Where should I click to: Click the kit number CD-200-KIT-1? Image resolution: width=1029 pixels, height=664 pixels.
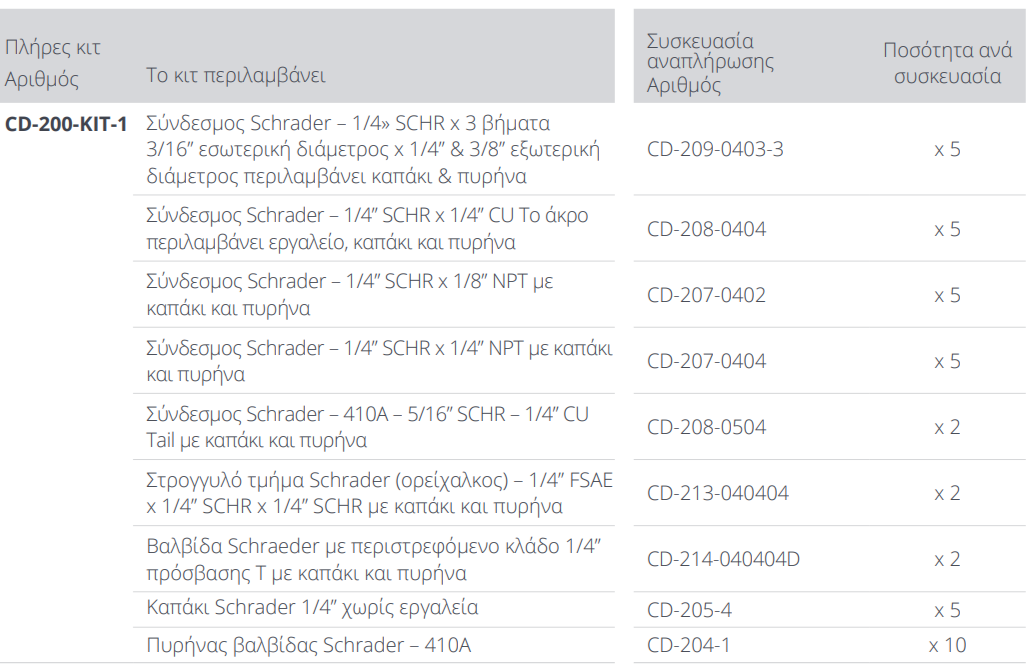point(66,124)
